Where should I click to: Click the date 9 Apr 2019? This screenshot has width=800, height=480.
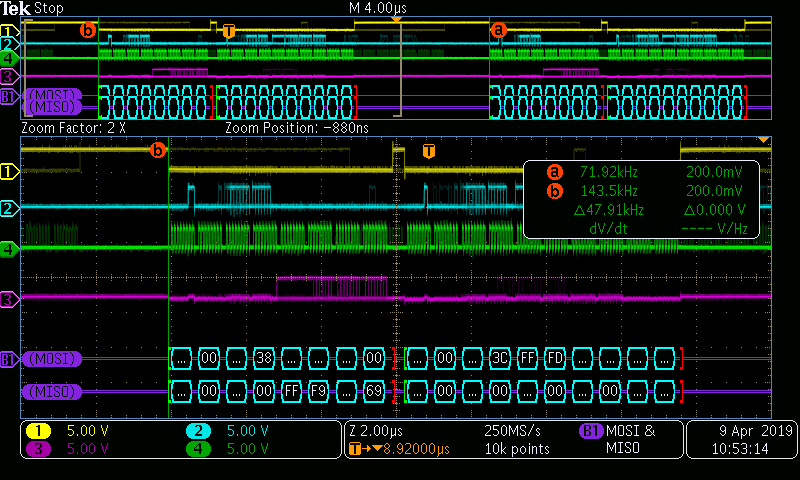(756, 431)
